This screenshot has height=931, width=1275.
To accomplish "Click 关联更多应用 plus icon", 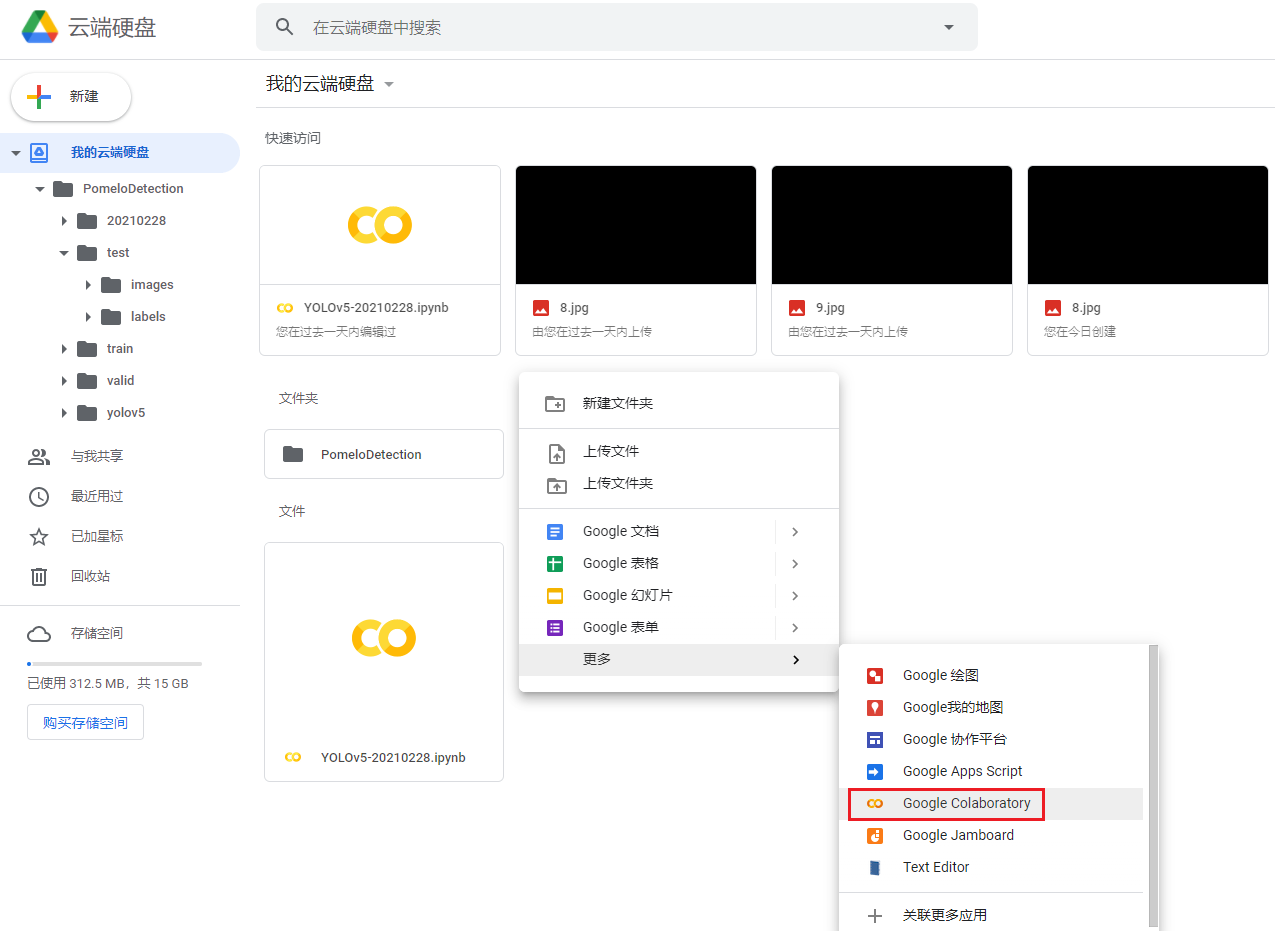I will point(875,916).
